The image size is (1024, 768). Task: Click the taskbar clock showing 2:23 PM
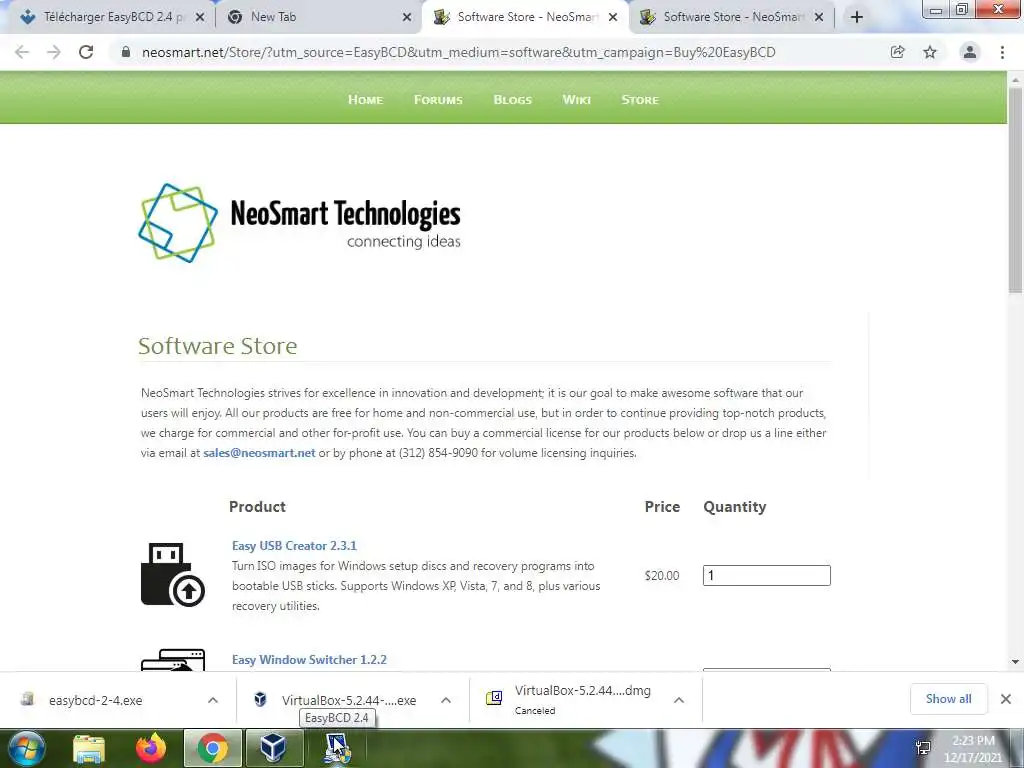tap(973, 748)
